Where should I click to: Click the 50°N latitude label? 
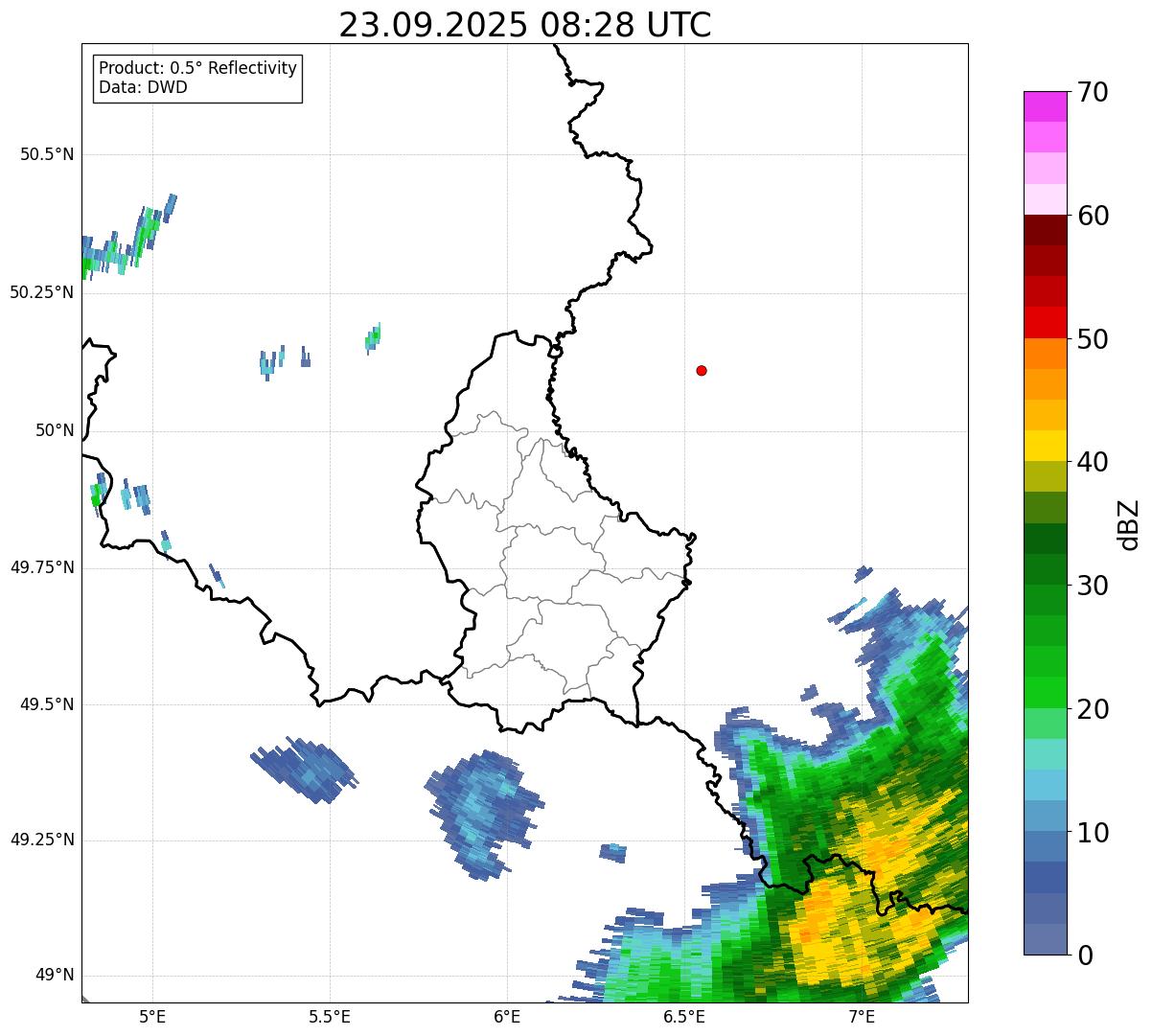[x=55, y=430]
